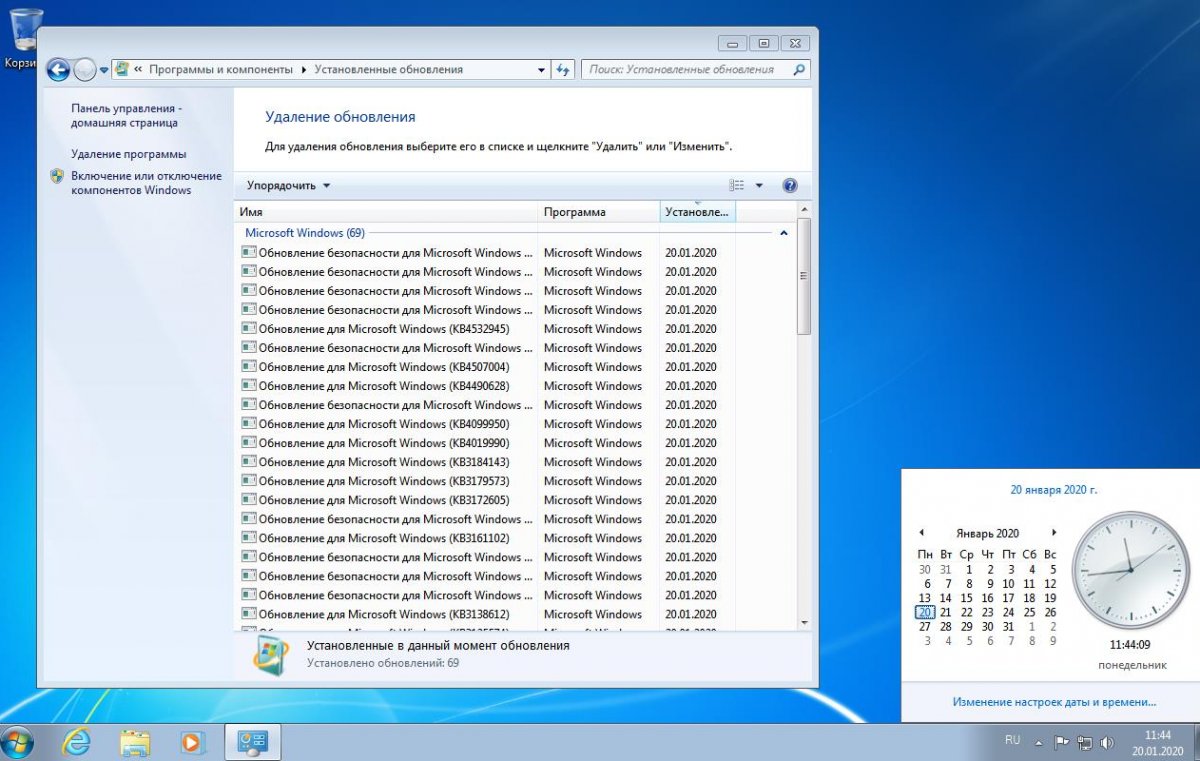This screenshot has width=1200, height=761.
Task: Click the icon of update KB4532945
Action: pyautogui.click(x=249, y=328)
